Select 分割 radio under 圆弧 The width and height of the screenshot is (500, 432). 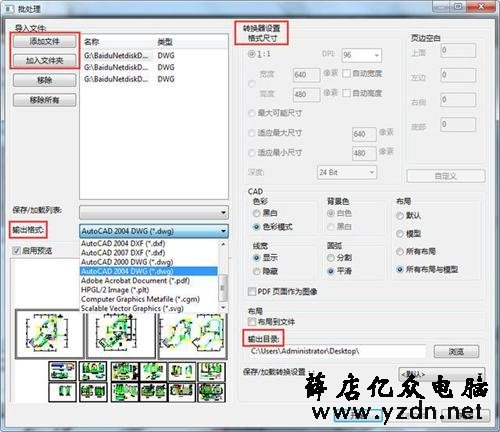pos(331,258)
